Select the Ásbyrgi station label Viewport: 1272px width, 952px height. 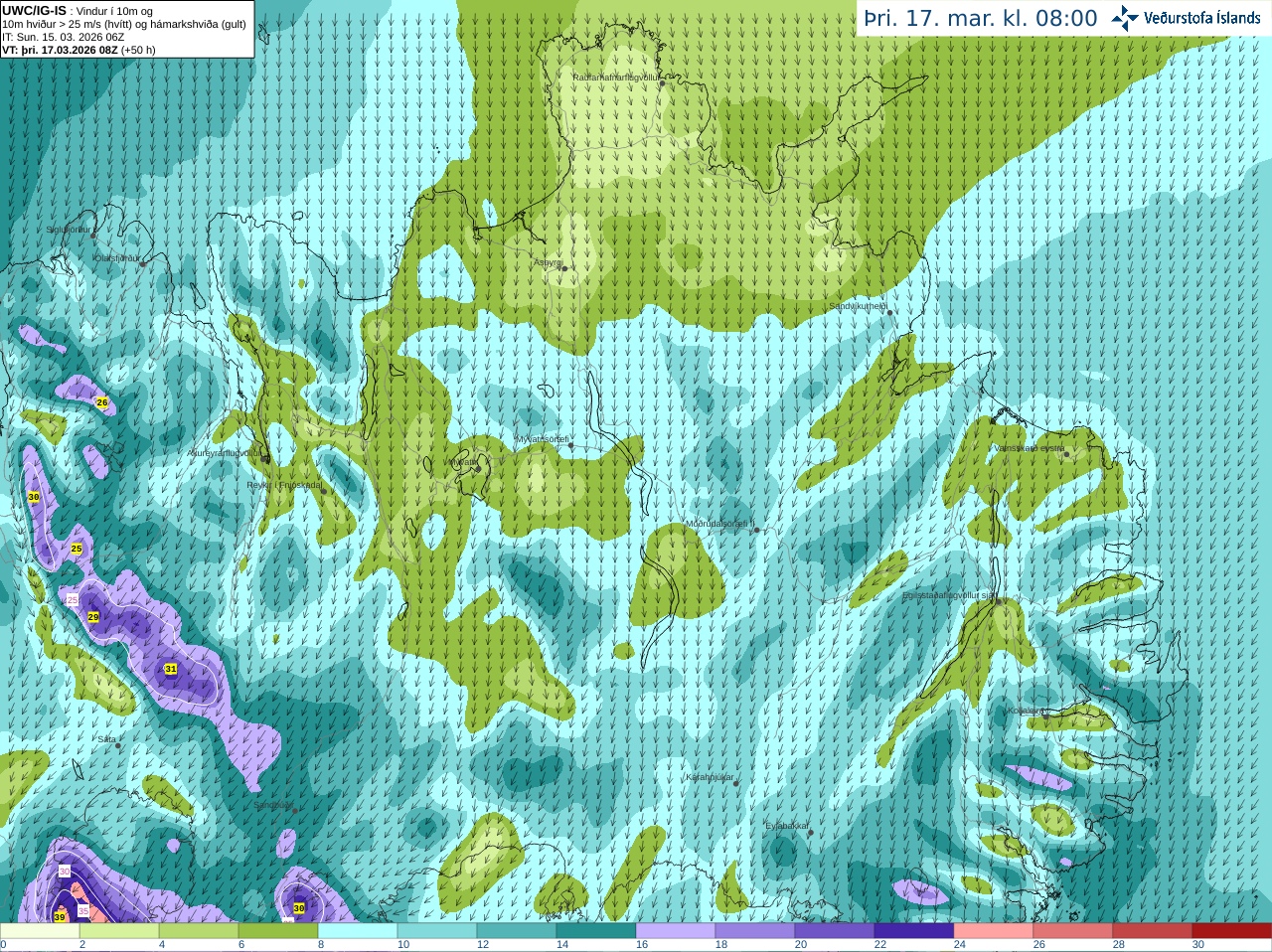[x=548, y=262]
